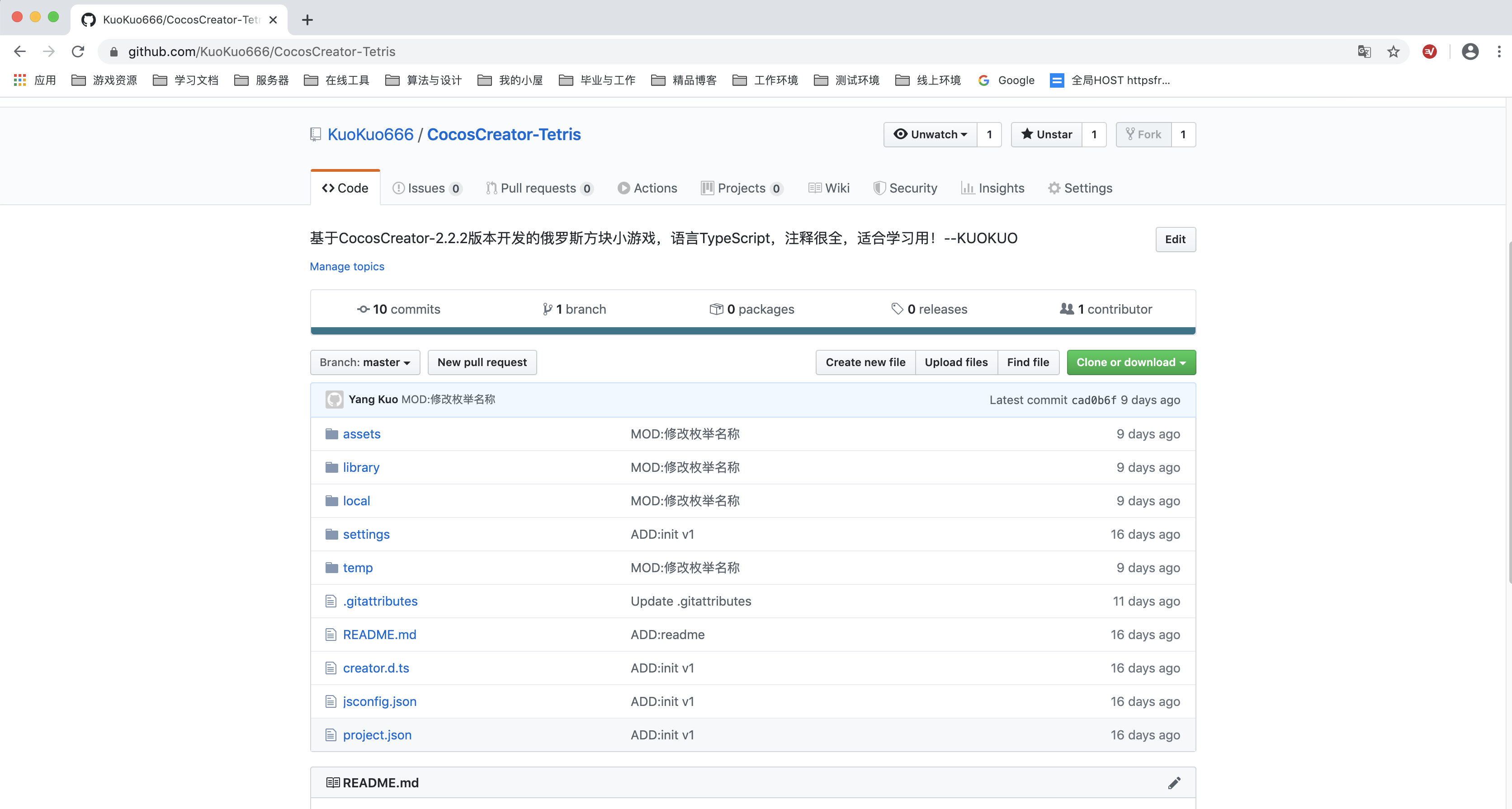Expand the Clone or download dropdown
Screen dimensions: 1512x809
[1131, 362]
